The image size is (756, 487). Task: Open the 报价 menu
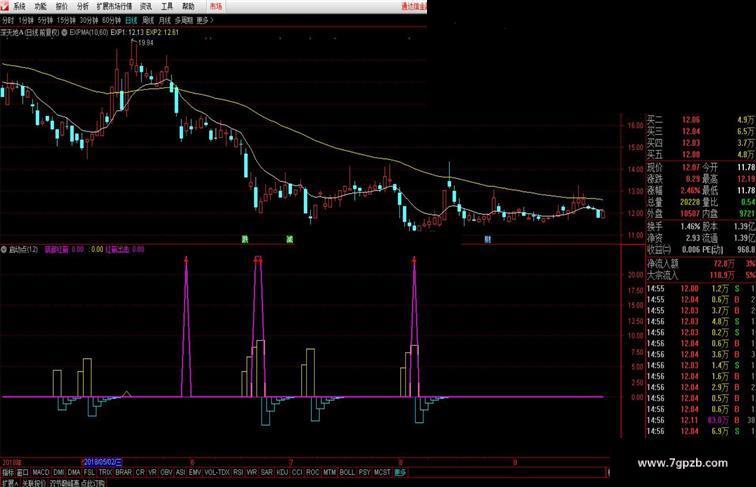coord(62,6)
